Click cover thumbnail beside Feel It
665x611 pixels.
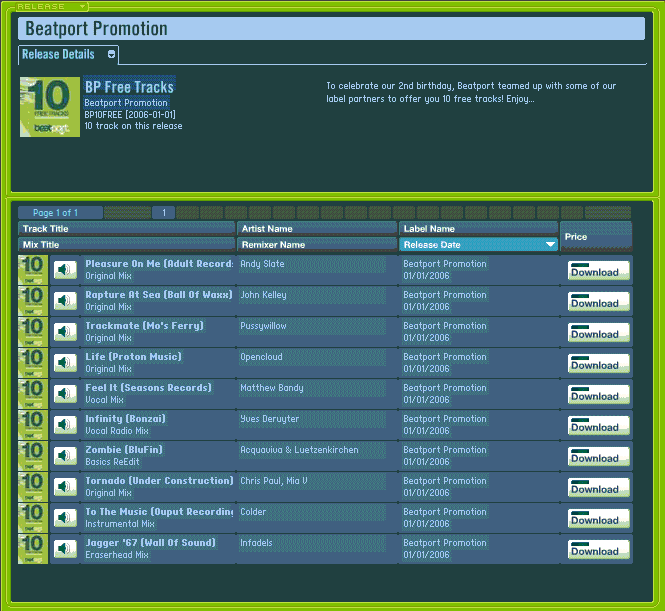[33, 393]
